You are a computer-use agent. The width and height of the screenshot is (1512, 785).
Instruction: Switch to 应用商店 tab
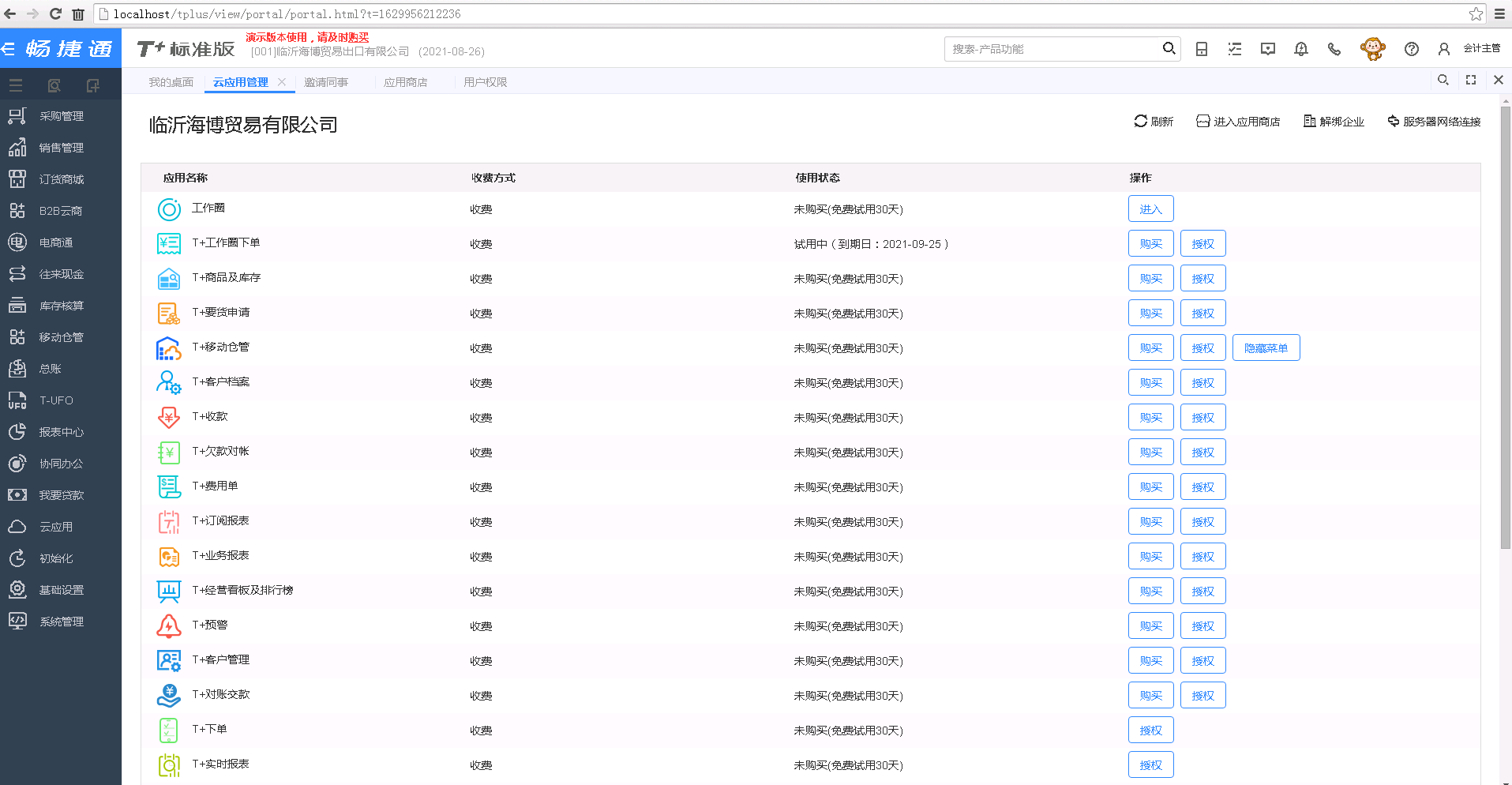[406, 82]
